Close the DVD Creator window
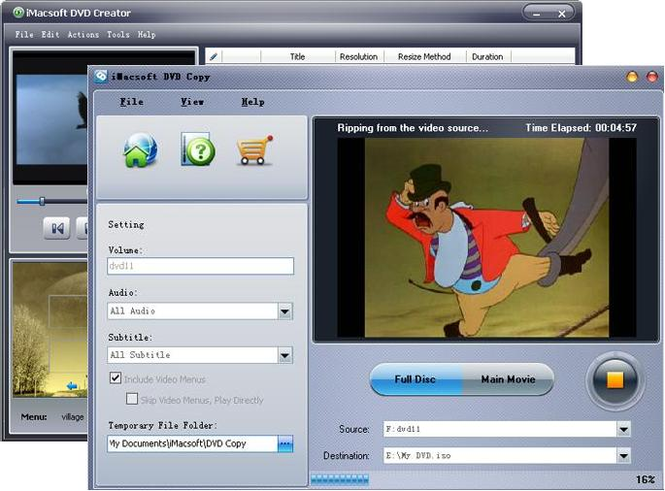 (x=562, y=14)
